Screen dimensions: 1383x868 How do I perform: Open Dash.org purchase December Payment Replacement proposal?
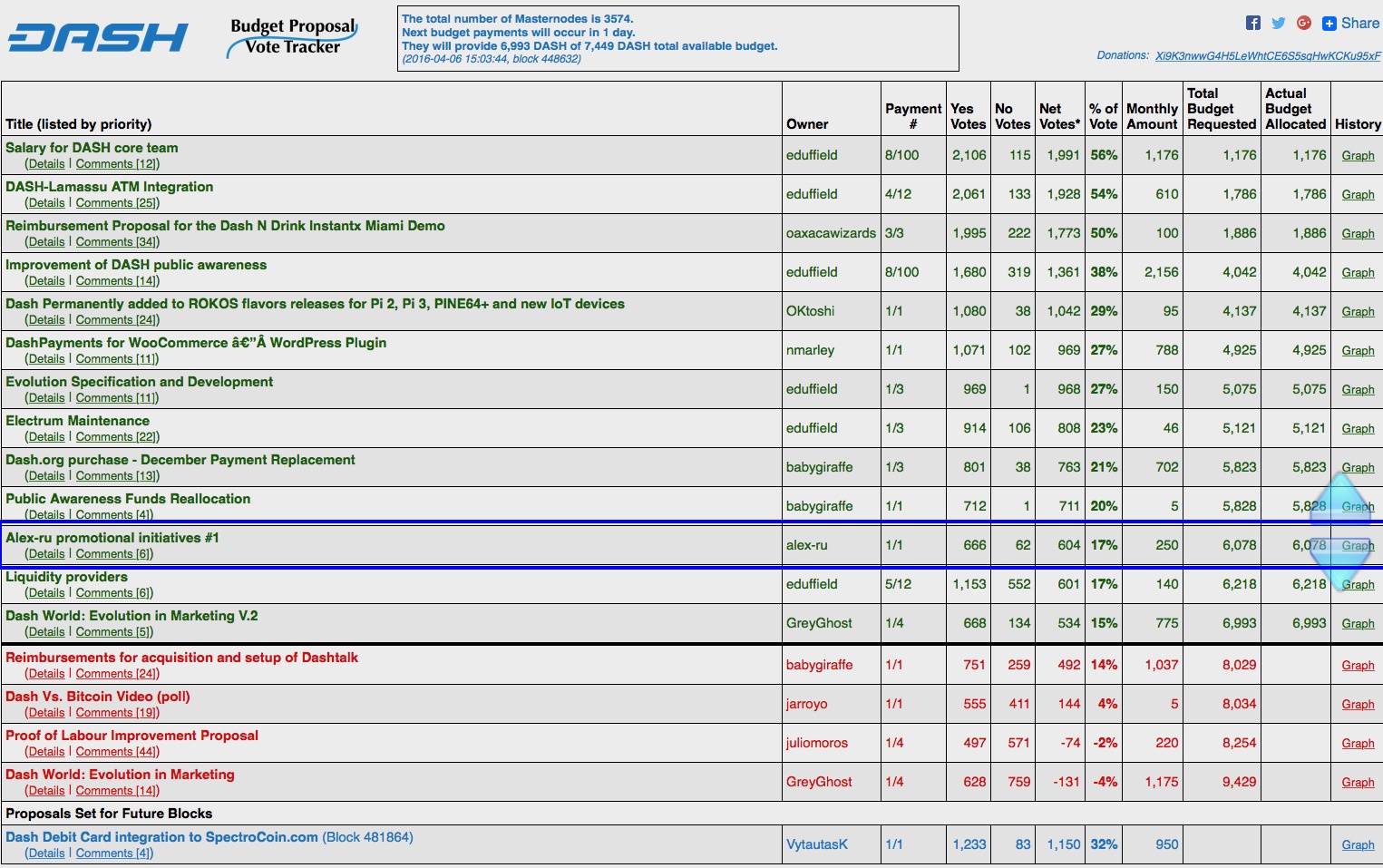[180, 460]
